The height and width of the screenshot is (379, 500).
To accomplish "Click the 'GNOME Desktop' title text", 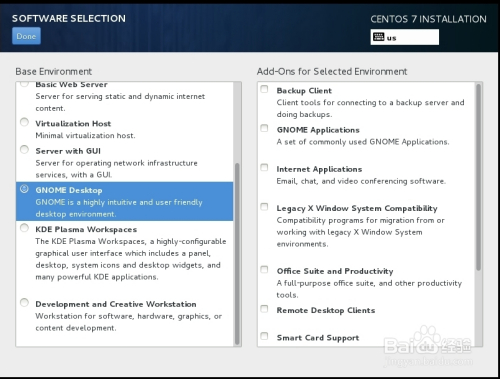I will [69, 190].
